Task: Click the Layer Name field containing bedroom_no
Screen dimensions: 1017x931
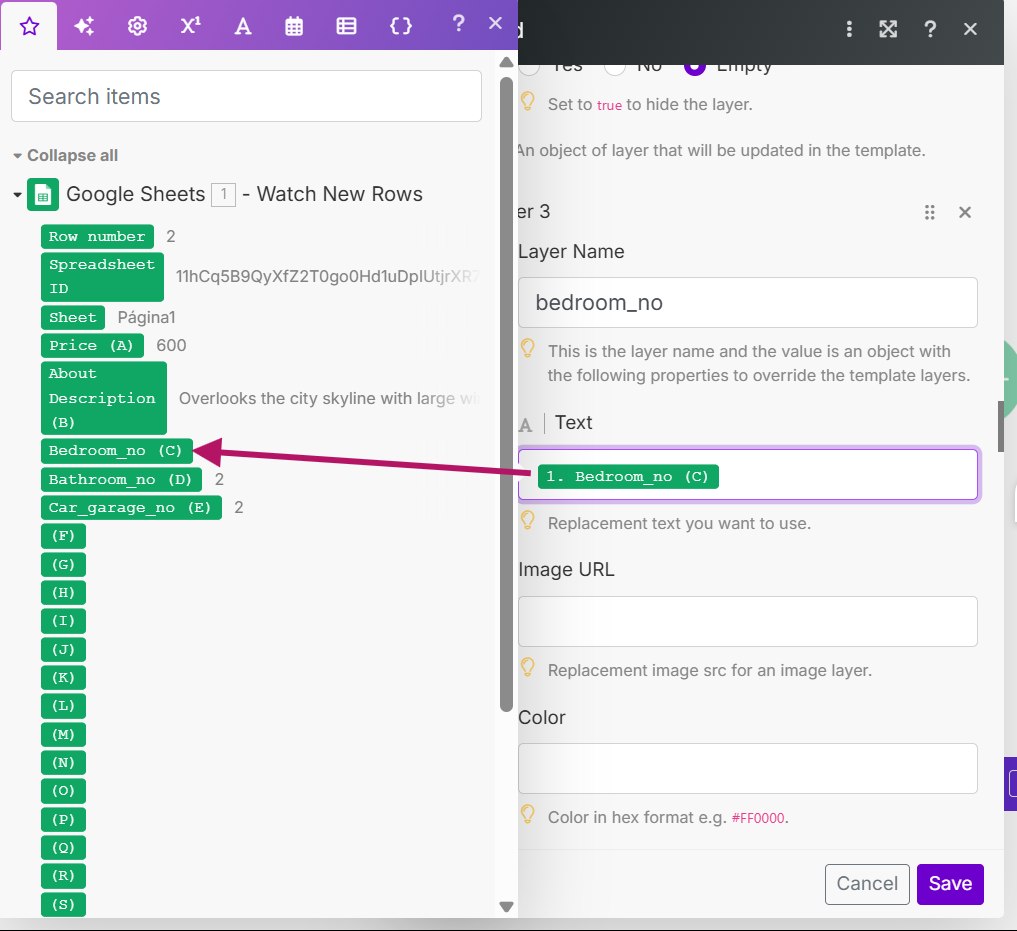Action: 747,302
